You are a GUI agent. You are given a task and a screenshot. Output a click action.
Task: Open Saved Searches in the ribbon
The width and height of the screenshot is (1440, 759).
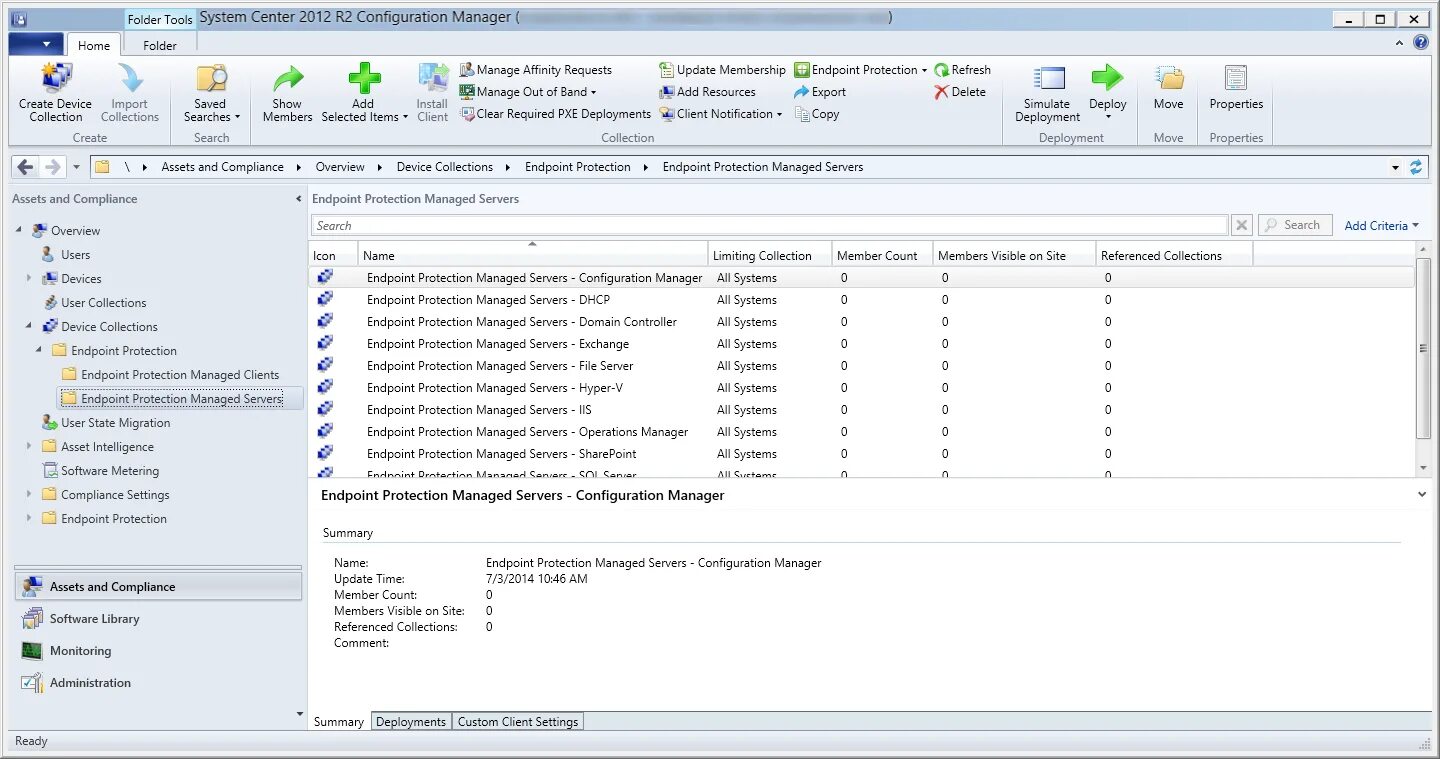click(211, 94)
